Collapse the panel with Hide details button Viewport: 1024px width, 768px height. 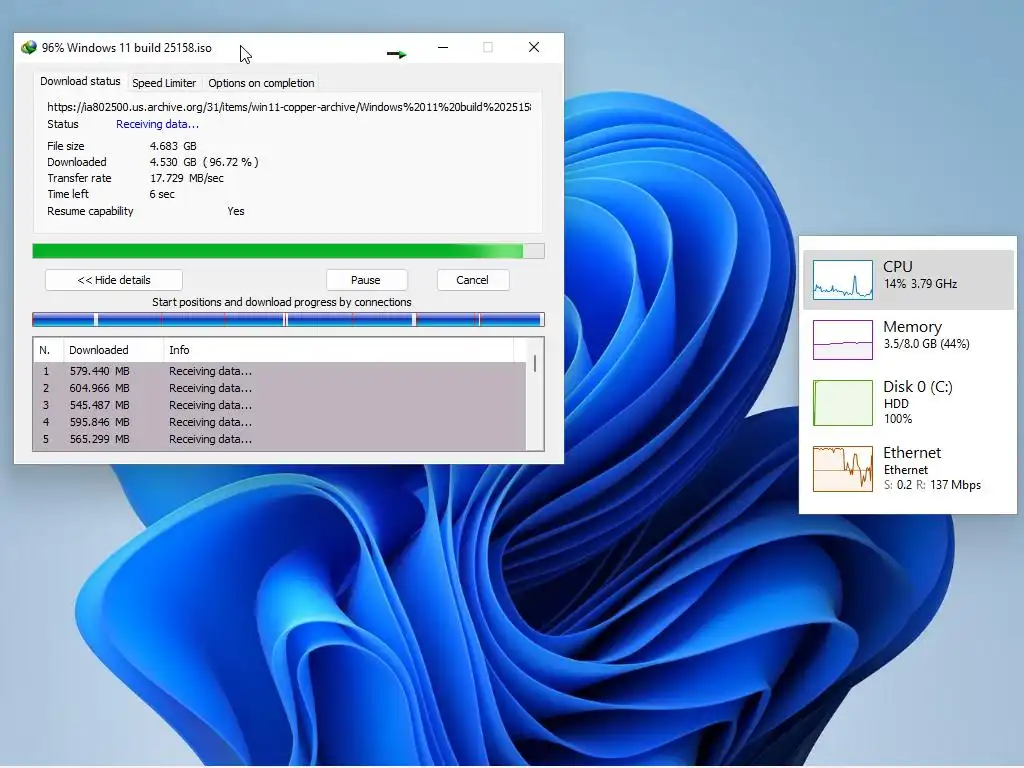pos(114,280)
